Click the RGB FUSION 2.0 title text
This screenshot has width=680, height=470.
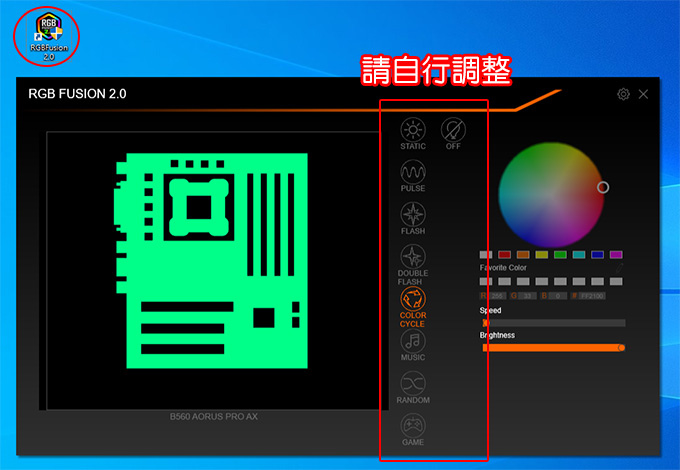coord(77,94)
